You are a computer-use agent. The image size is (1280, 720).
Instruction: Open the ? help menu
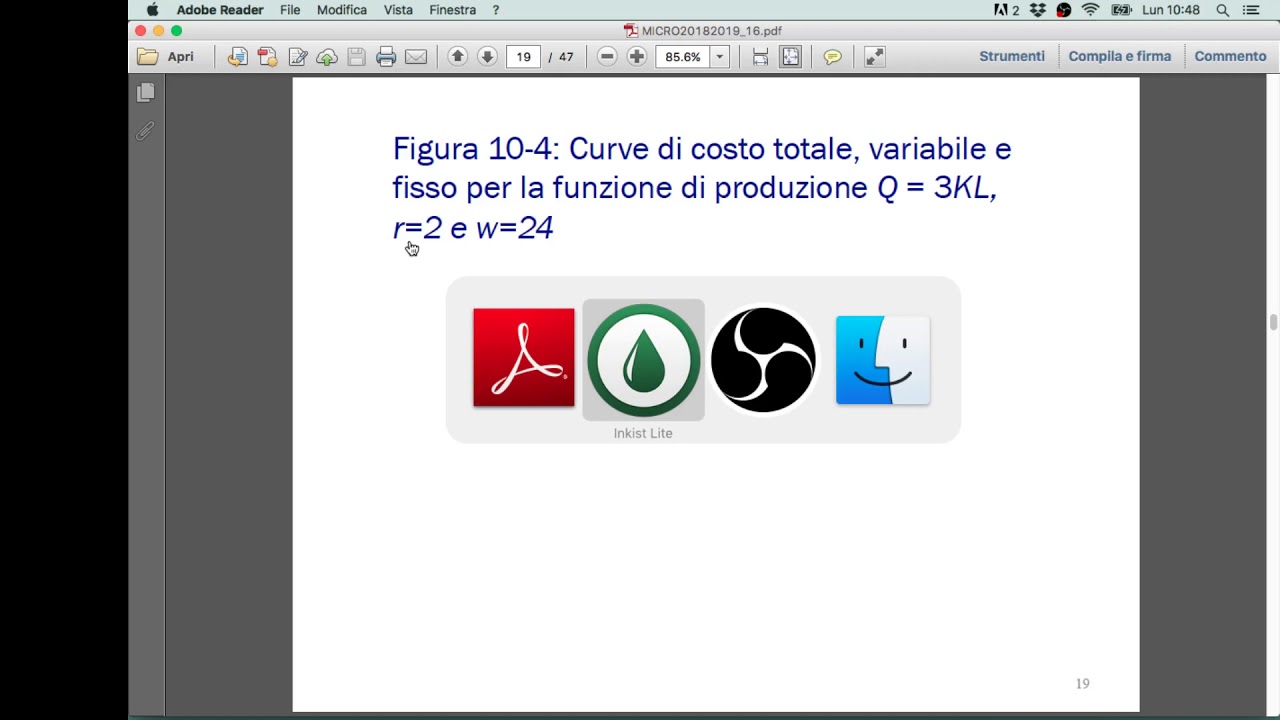pyautogui.click(x=495, y=10)
